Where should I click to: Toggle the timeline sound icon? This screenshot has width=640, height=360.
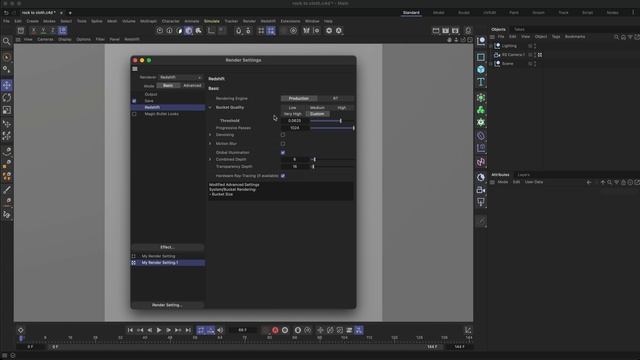[x=220, y=330]
